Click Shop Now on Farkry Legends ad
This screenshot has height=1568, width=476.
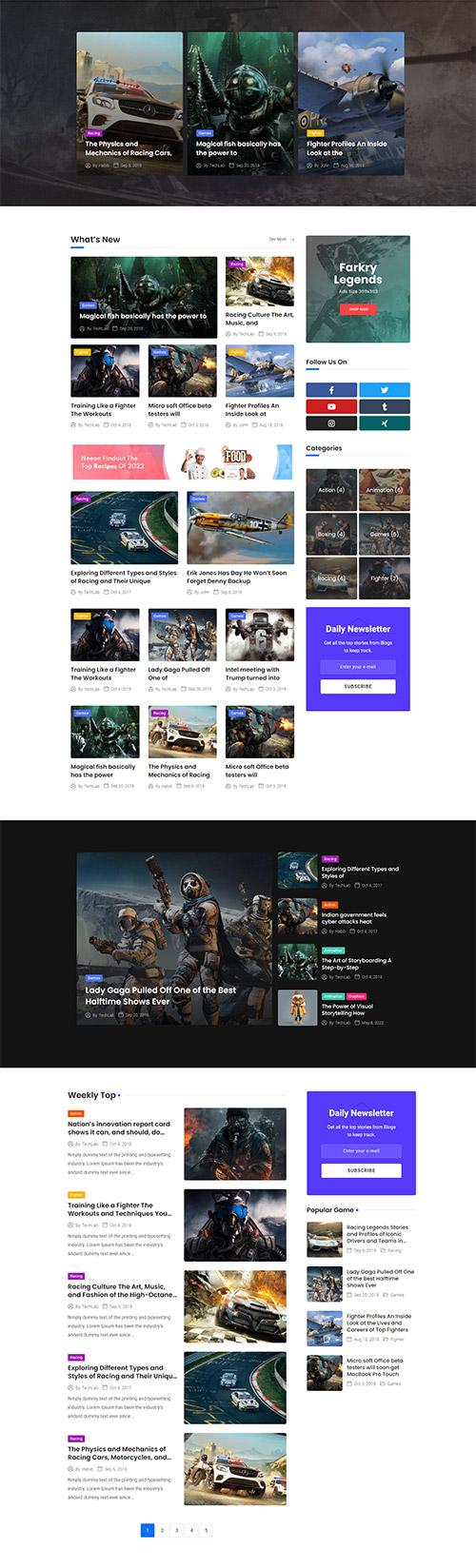[x=358, y=309]
